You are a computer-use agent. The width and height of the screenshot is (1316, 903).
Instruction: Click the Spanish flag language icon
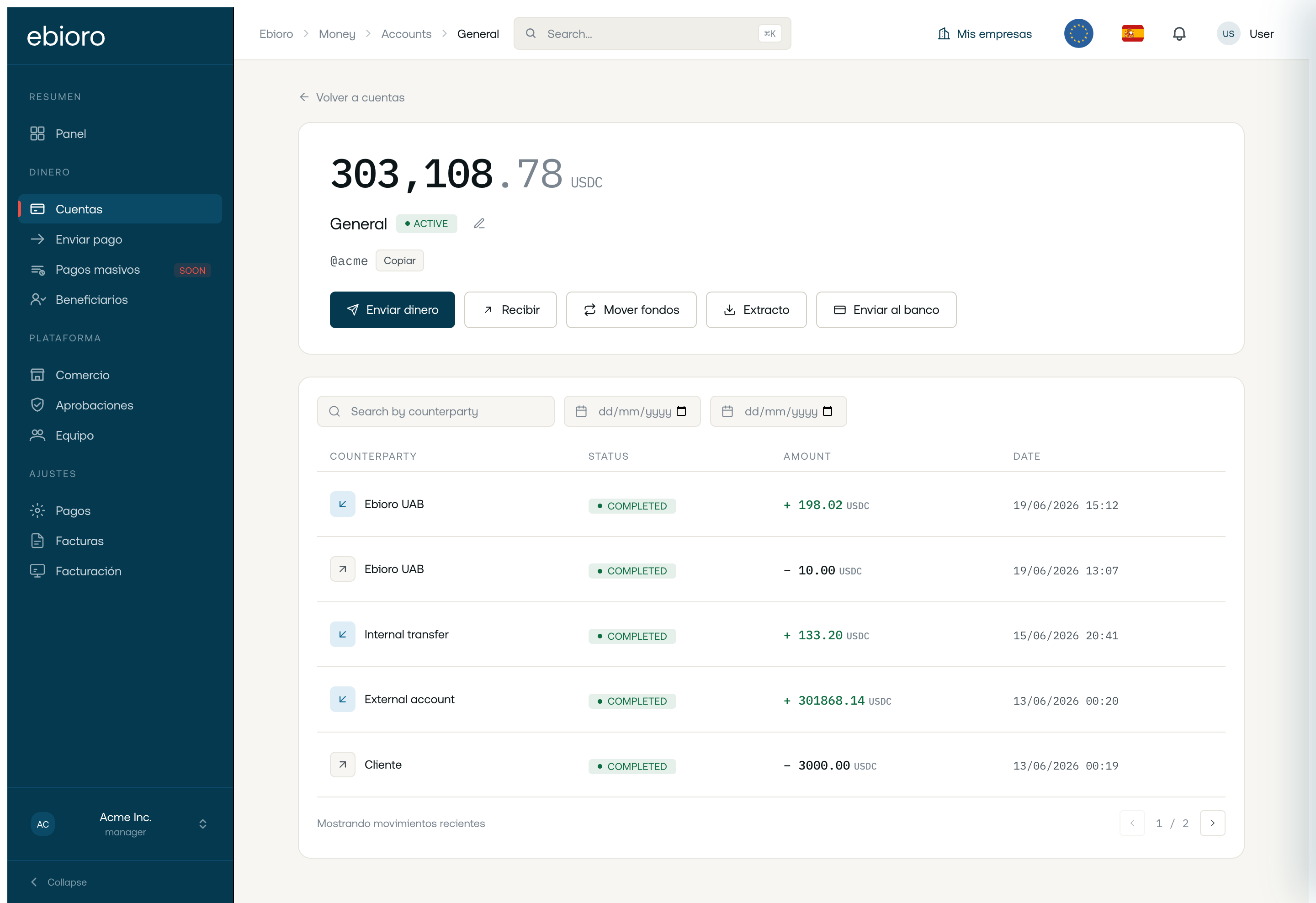click(x=1132, y=33)
